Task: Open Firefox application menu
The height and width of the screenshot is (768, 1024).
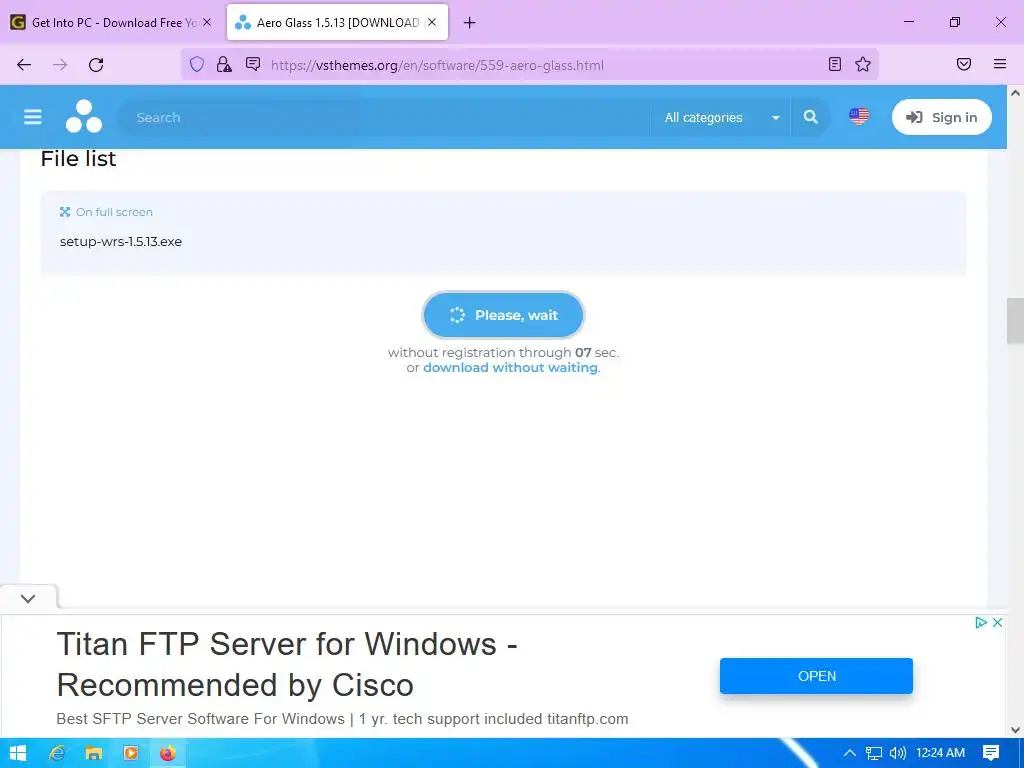Action: pos(1000,64)
